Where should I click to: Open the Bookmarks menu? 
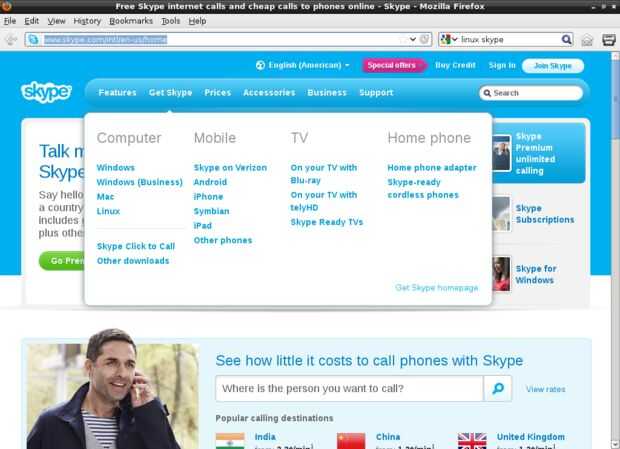point(131,21)
